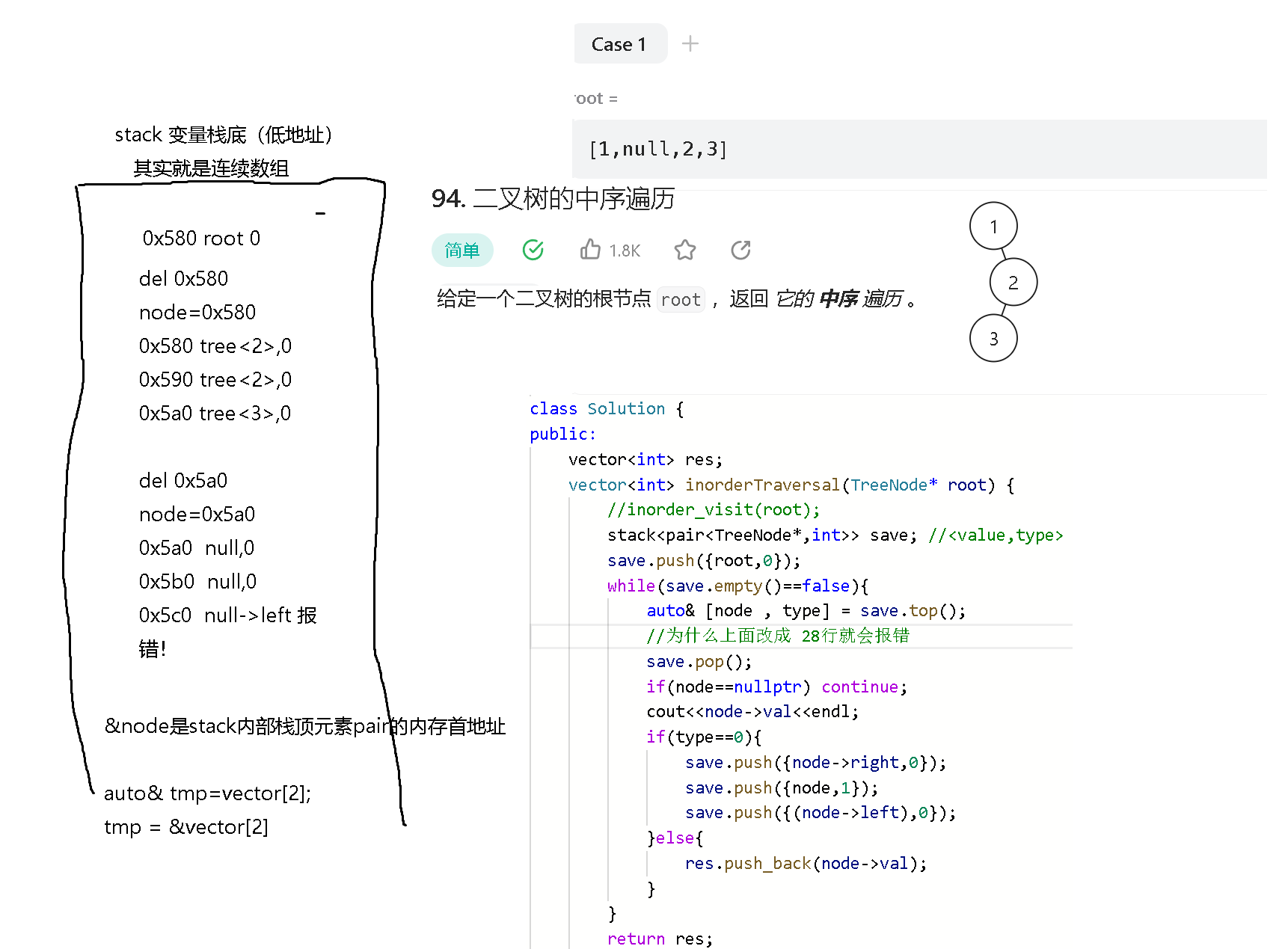The height and width of the screenshot is (949, 1288).
Task: Click the 1.8K like count
Action: 625,251
